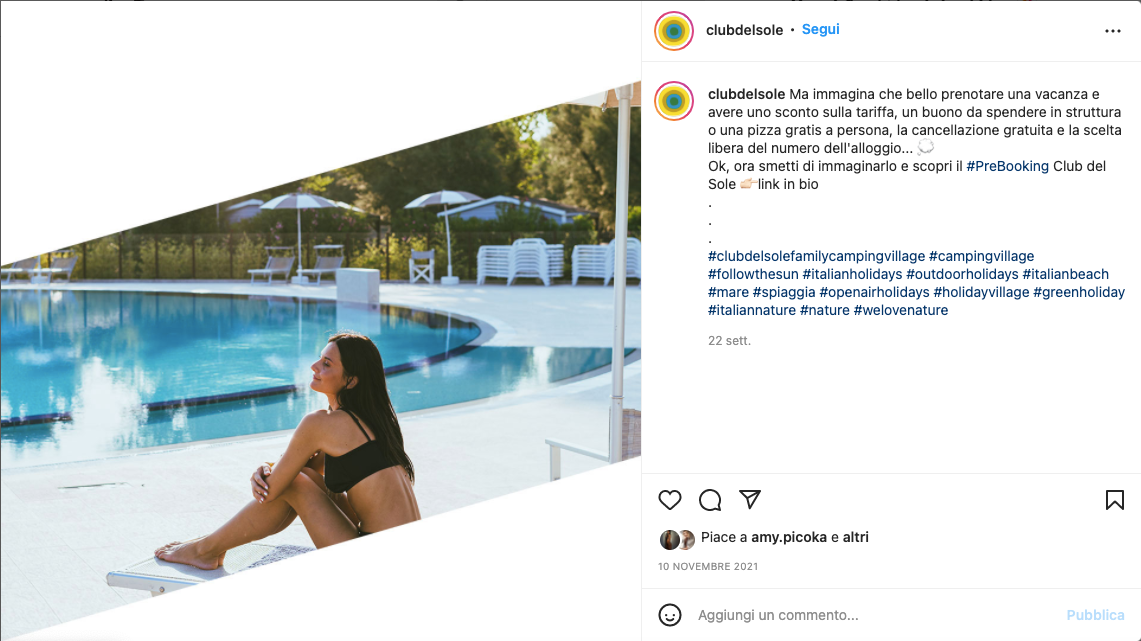Open the three-dot more options menu
The image size is (1141, 641).
[1113, 31]
